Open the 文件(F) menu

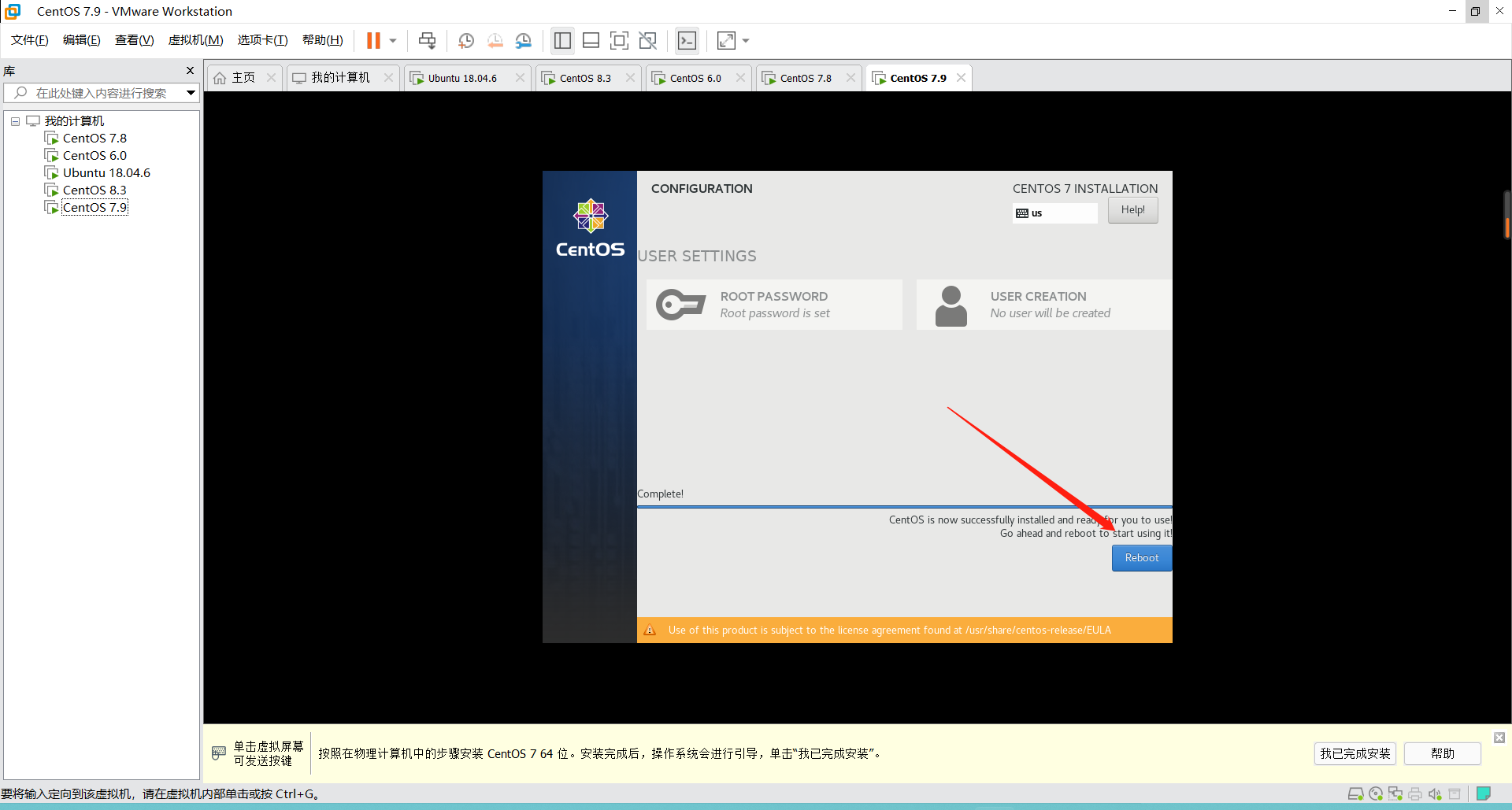point(30,40)
